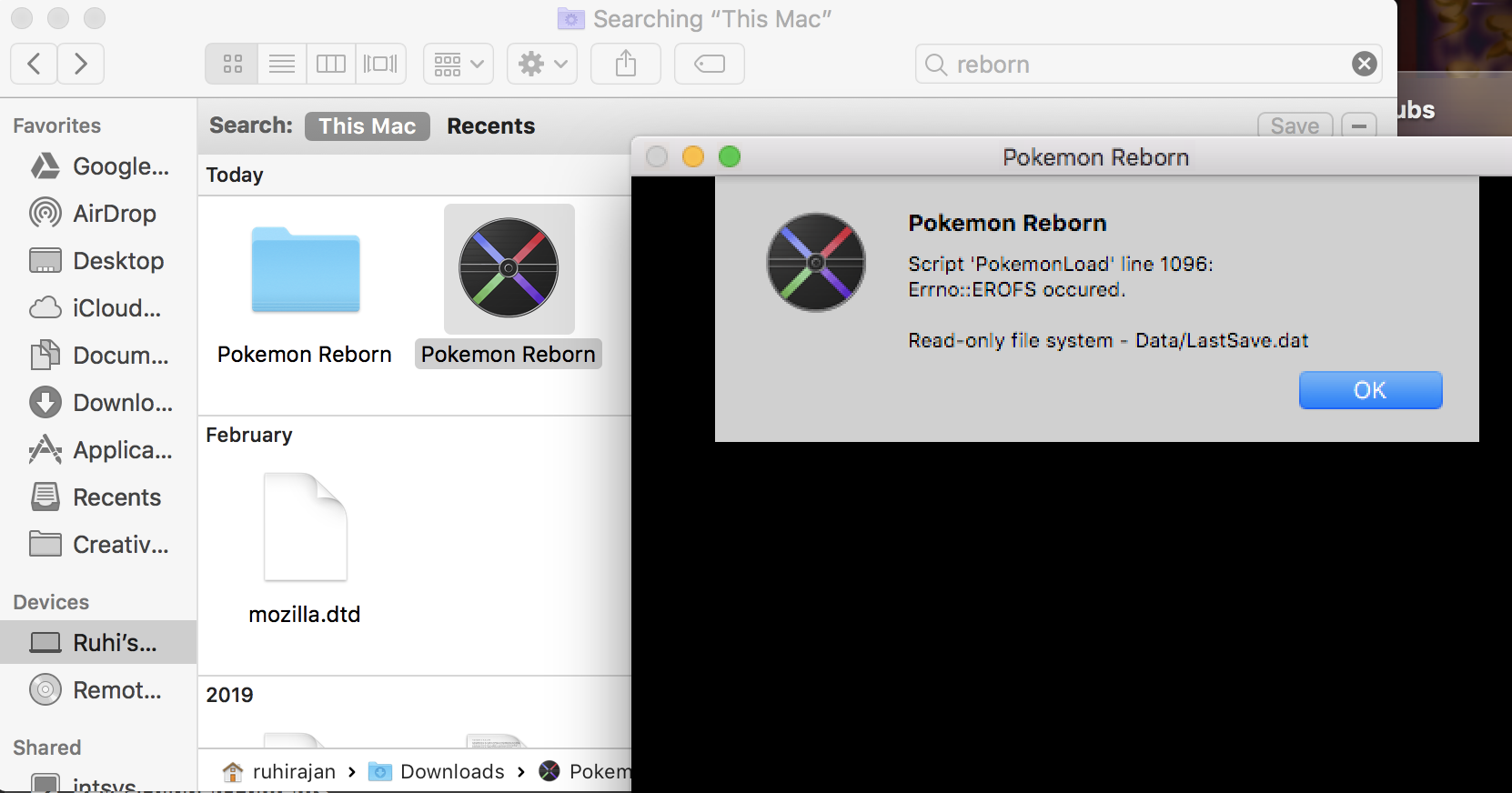Viewport: 1512px width, 793px height.
Task: Go back with the Finder back arrow
Action: (x=35, y=64)
